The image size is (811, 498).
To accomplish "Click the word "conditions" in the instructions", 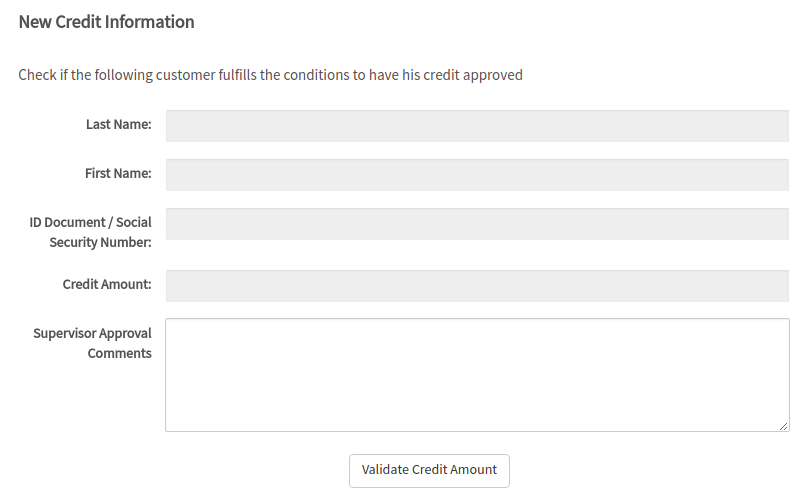I will tap(317, 75).
